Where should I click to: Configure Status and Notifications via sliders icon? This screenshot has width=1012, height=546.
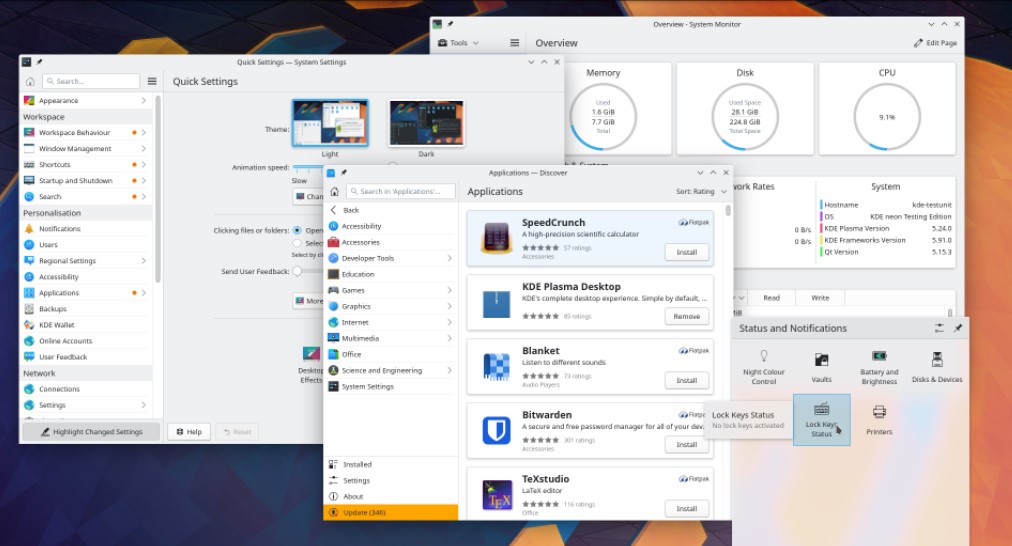tap(939, 328)
